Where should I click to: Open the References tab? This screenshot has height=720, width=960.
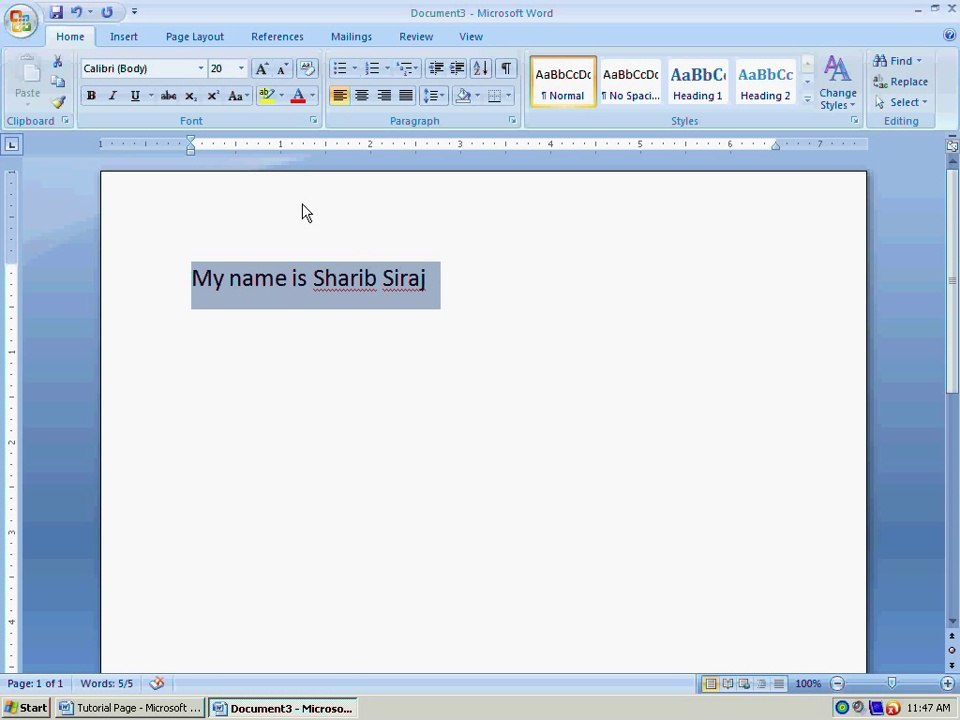click(x=277, y=37)
